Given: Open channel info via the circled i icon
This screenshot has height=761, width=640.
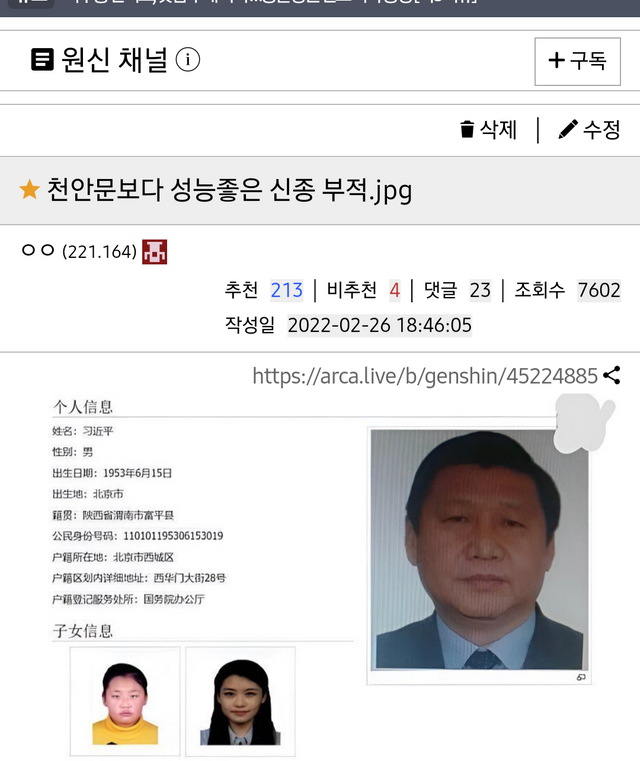Looking at the screenshot, I should (187, 60).
